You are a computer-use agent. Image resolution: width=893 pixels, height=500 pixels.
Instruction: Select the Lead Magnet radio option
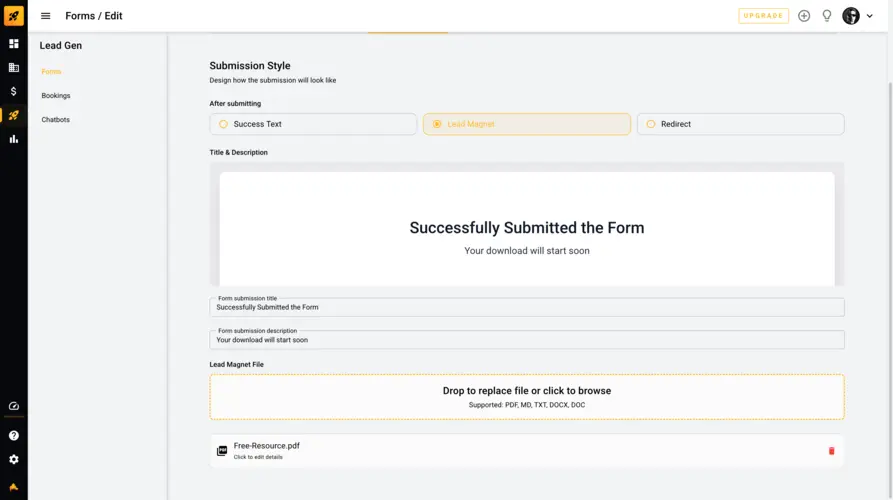tap(526, 124)
